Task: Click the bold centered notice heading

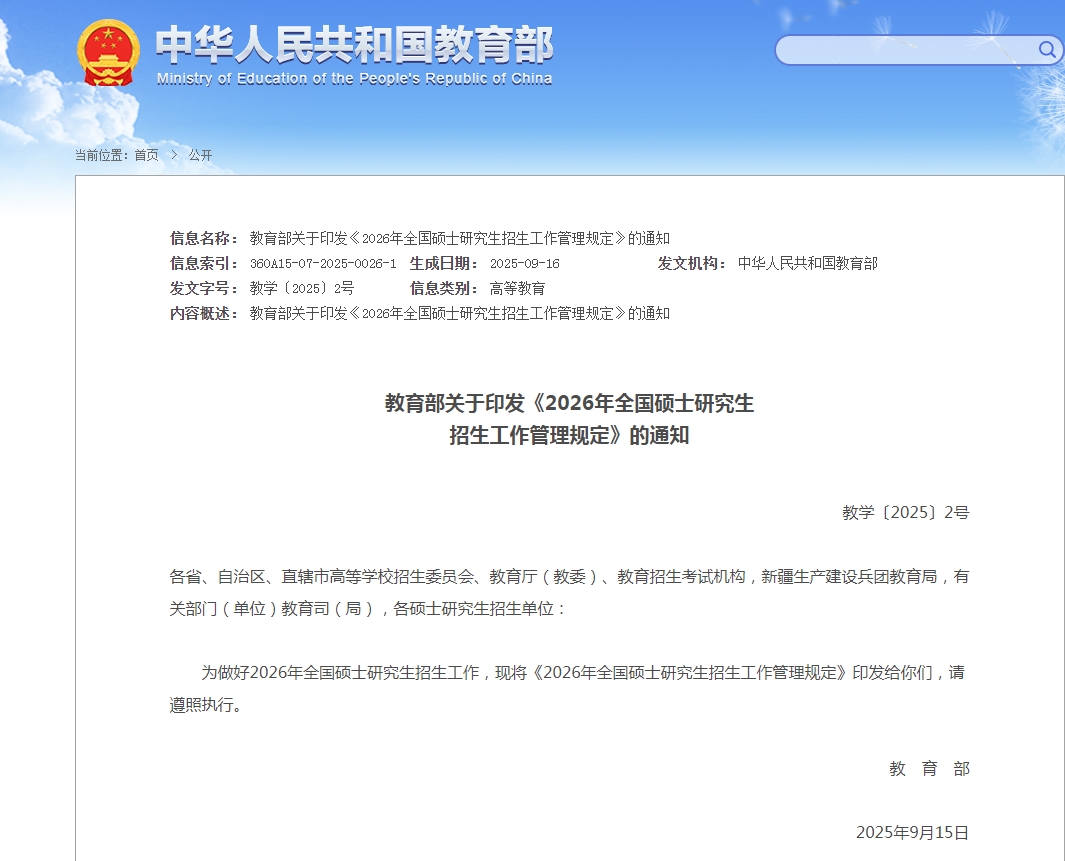Action: coord(569,419)
